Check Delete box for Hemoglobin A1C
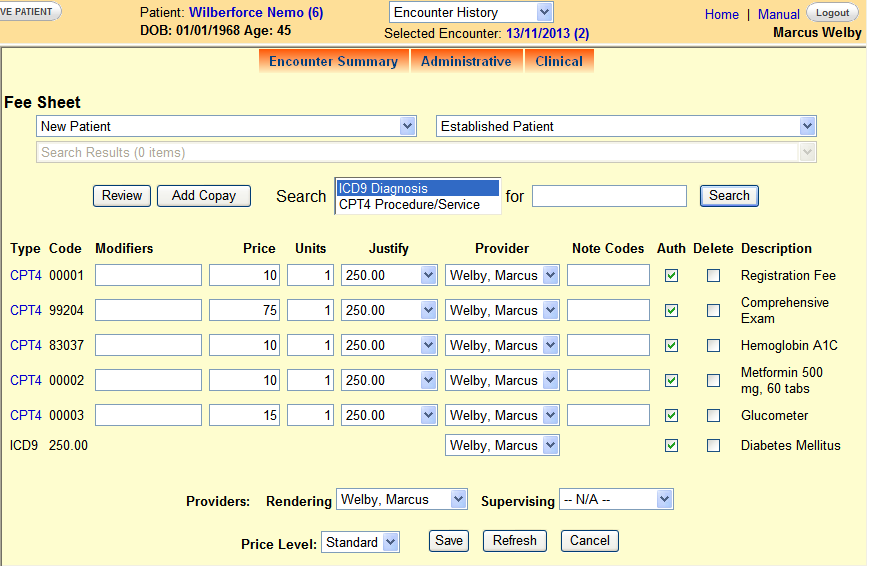 (713, 346)
